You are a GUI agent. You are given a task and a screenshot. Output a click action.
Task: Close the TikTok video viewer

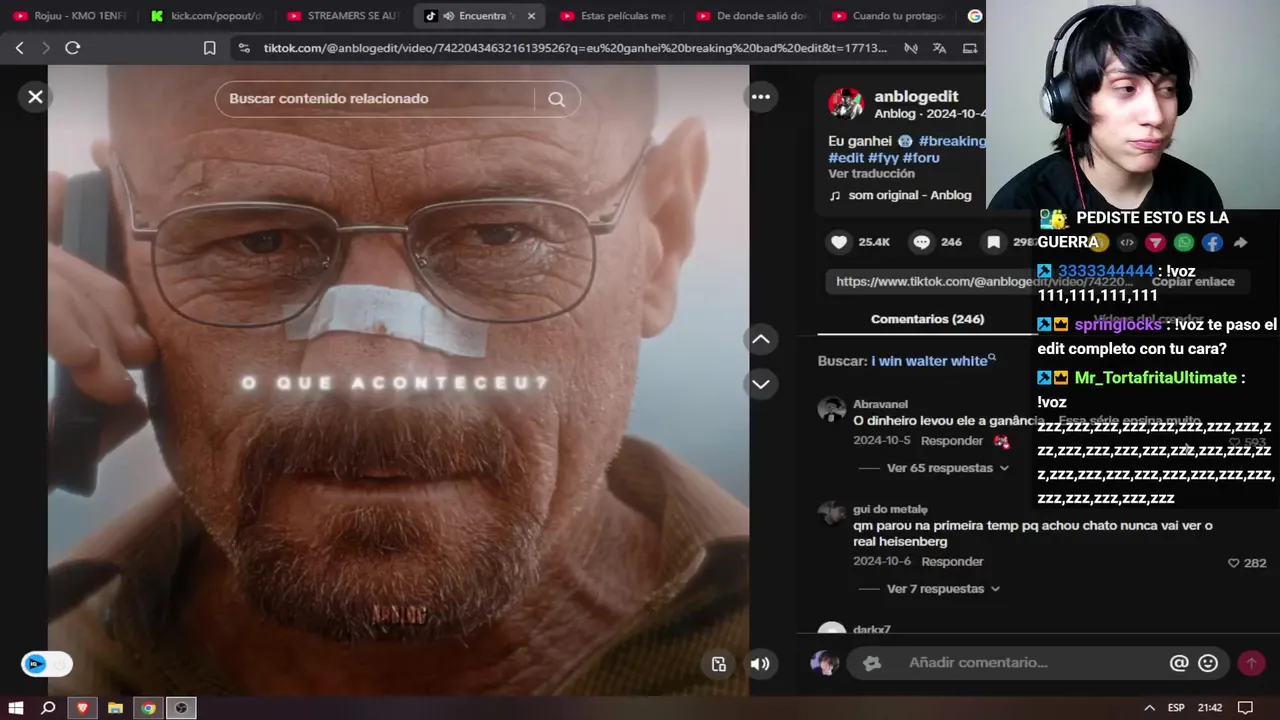(35, 97)
